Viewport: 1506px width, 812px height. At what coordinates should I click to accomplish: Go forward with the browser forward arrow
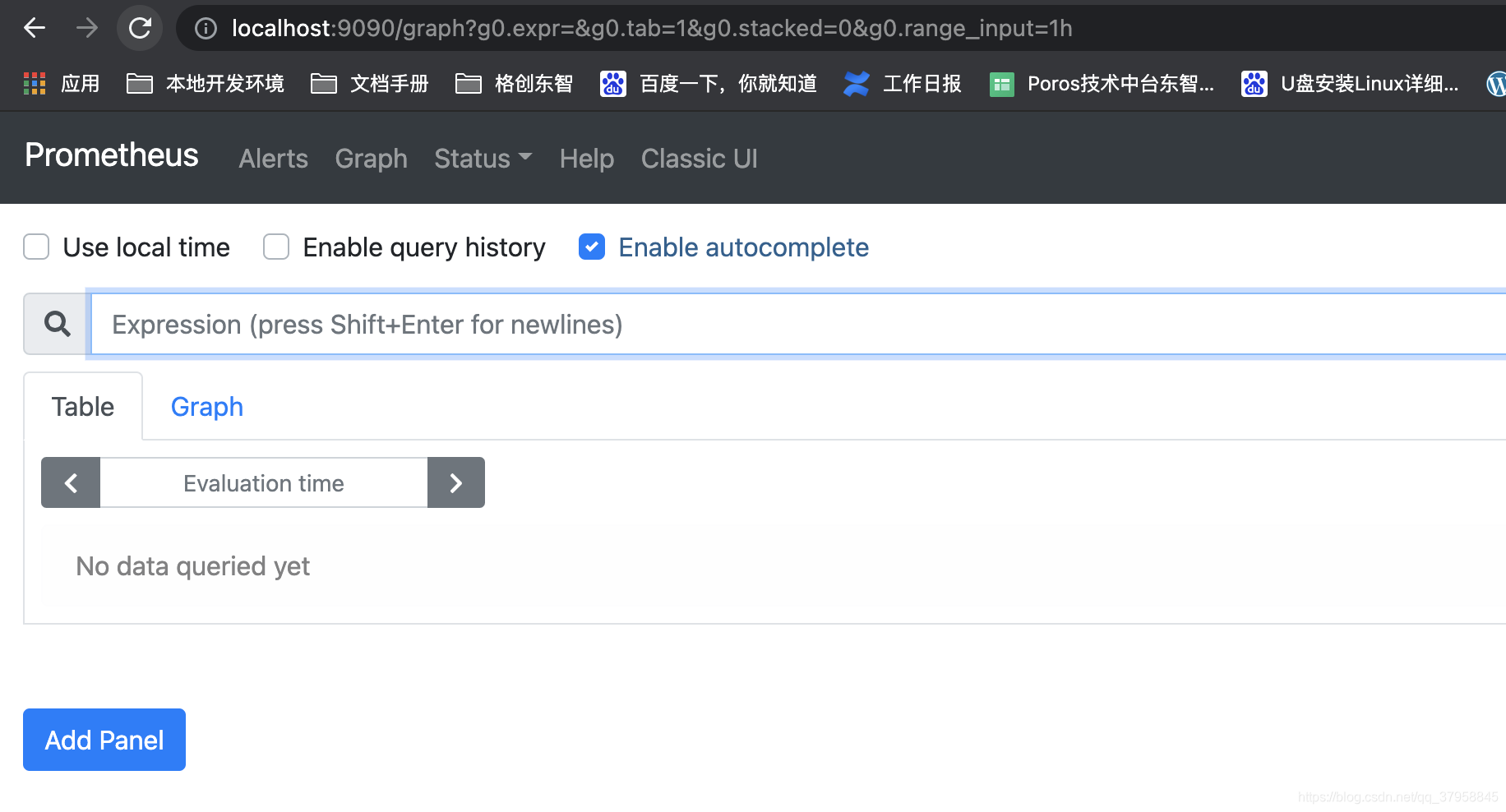[86, 28]
